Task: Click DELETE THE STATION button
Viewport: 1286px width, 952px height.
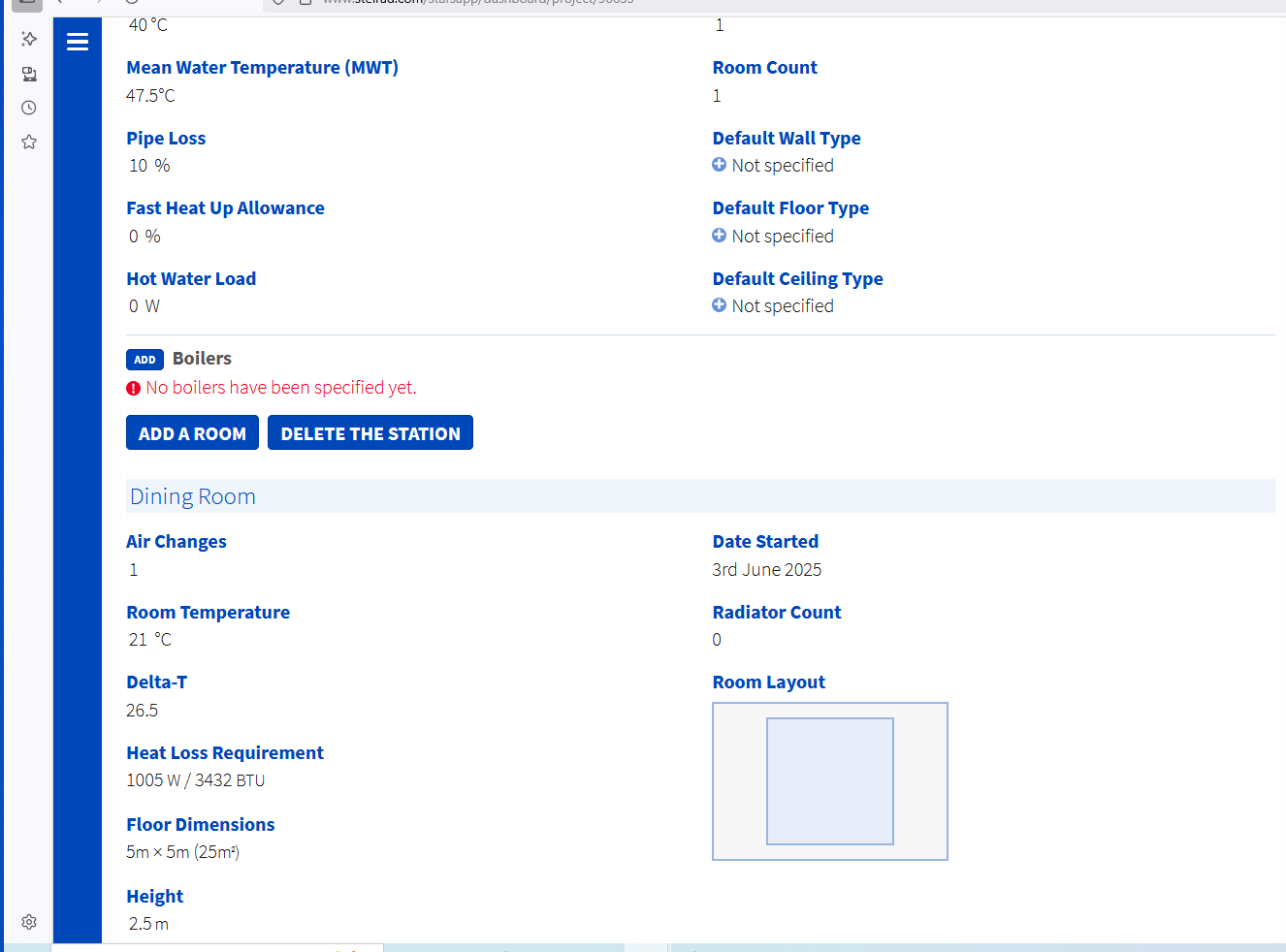Action: [x=370, y=433]
